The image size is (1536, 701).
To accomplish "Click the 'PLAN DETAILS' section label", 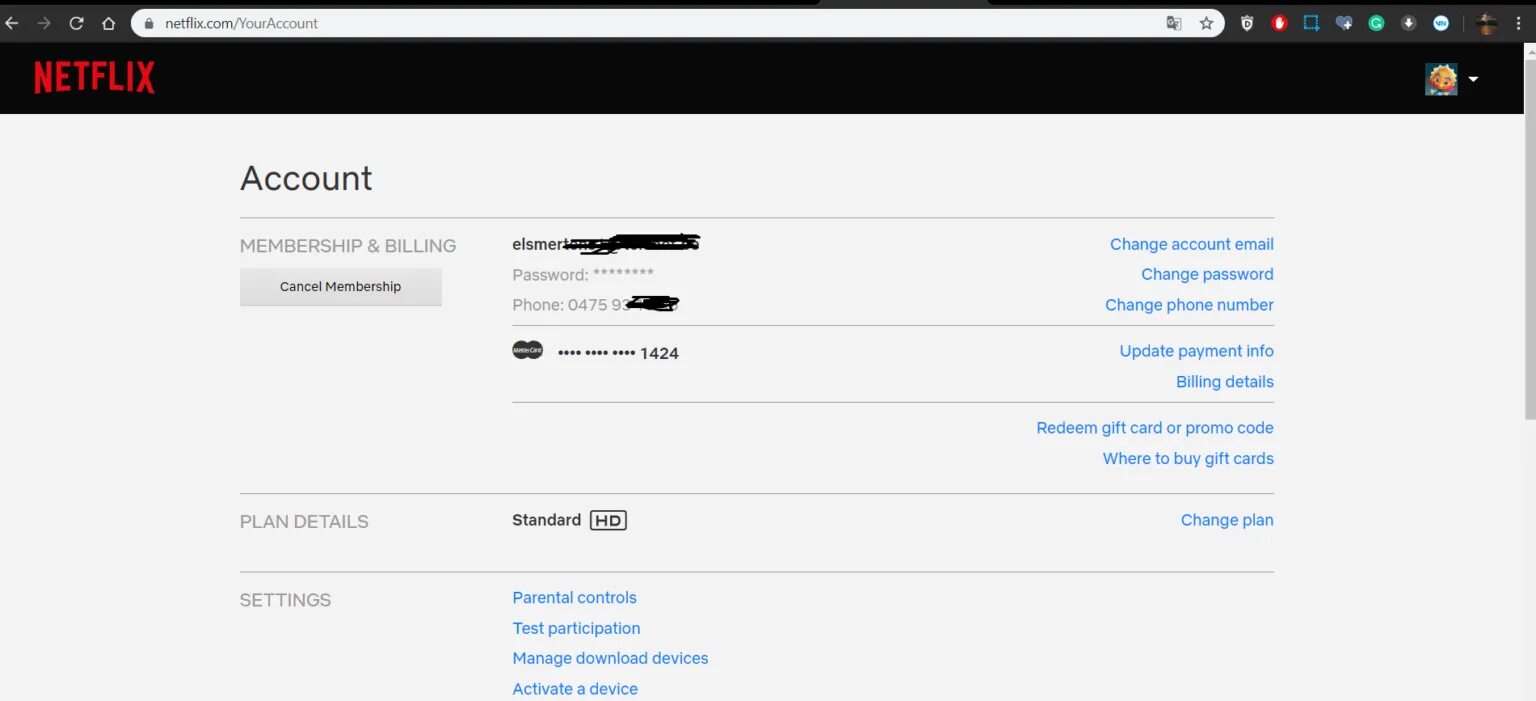I will click(x=304, y=522).
